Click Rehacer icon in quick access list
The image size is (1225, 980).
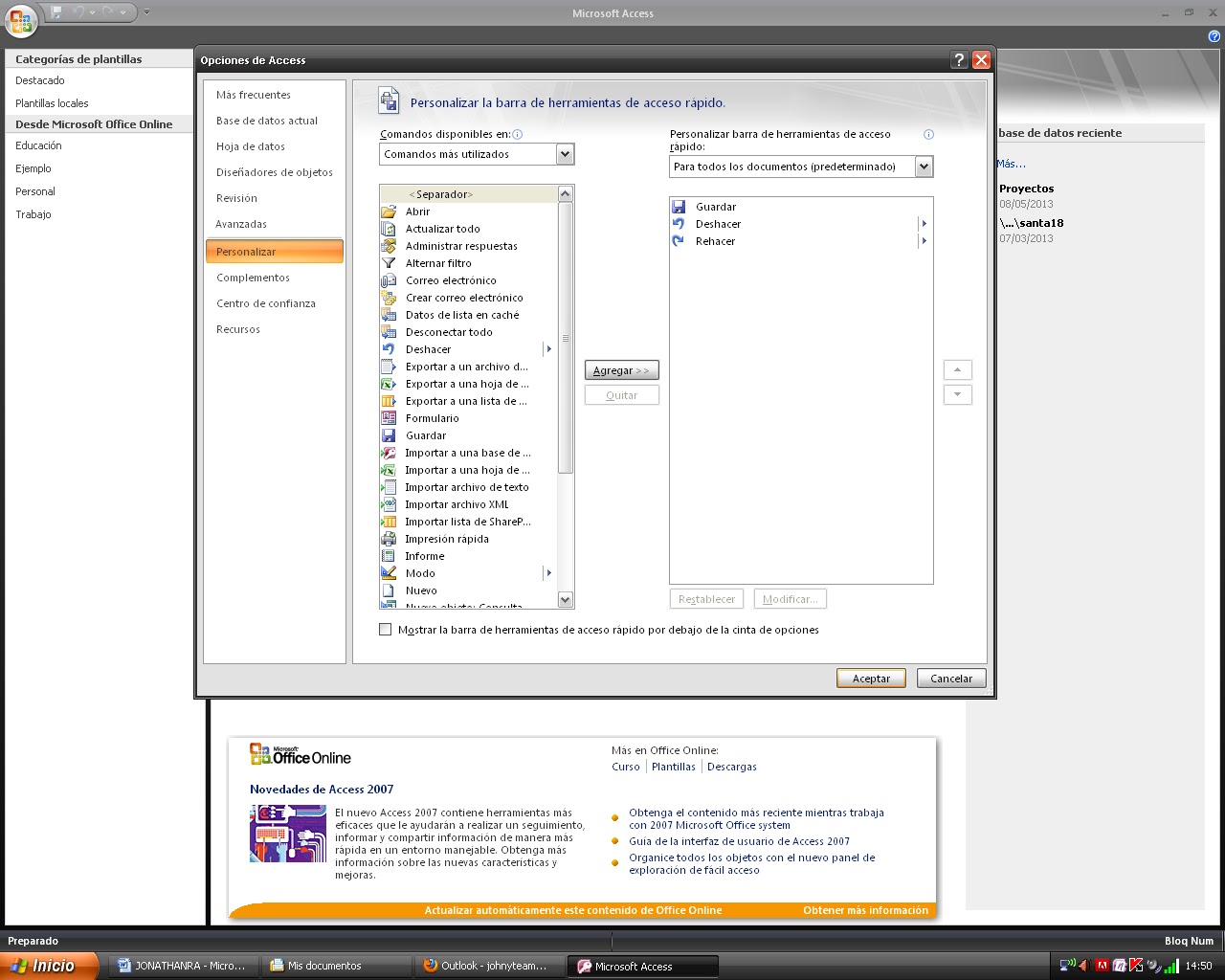coord(679,241)
